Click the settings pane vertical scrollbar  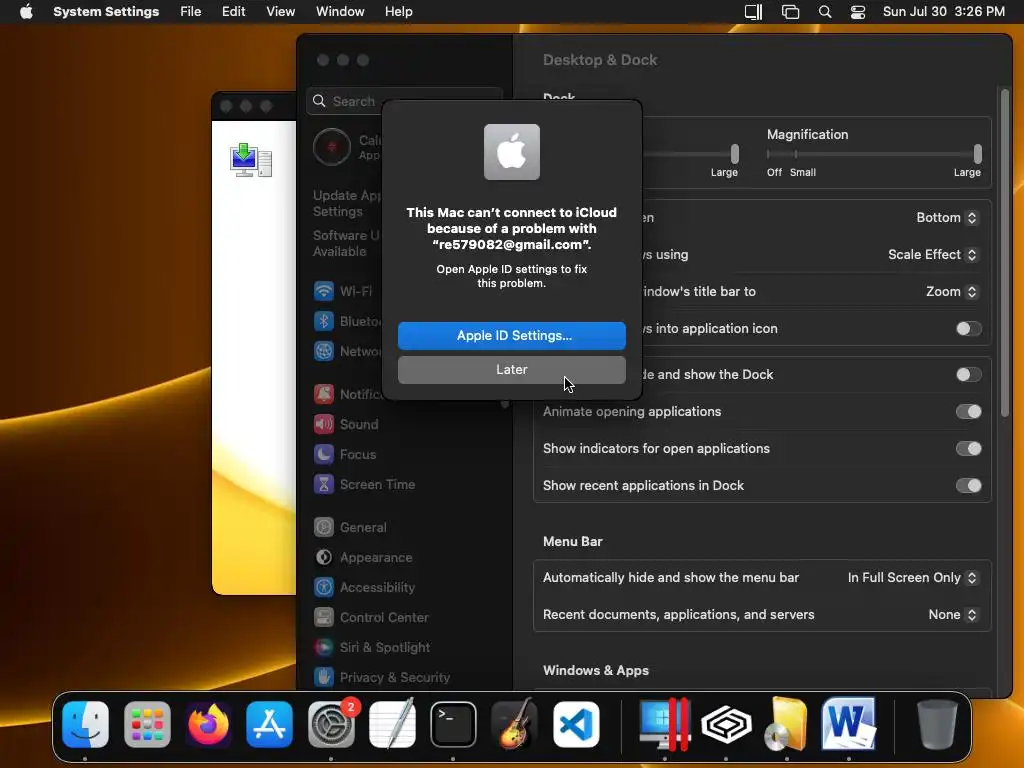[1004, 252]
